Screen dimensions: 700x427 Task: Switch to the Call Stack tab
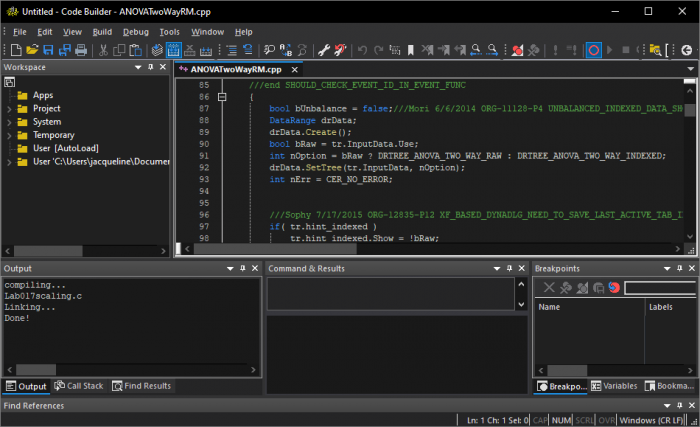coord(79,386)
